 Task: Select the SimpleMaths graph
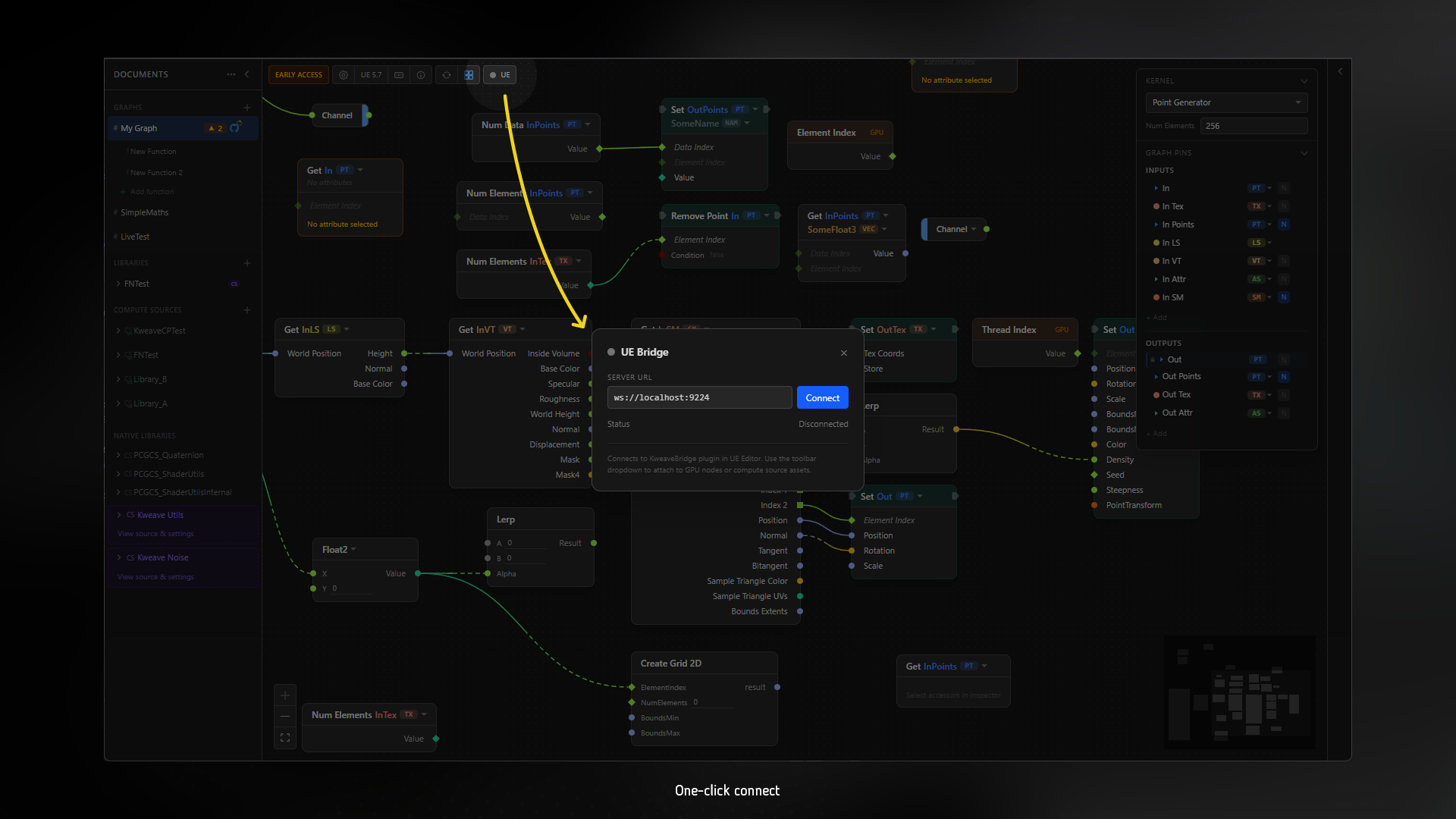click(145, 212)
